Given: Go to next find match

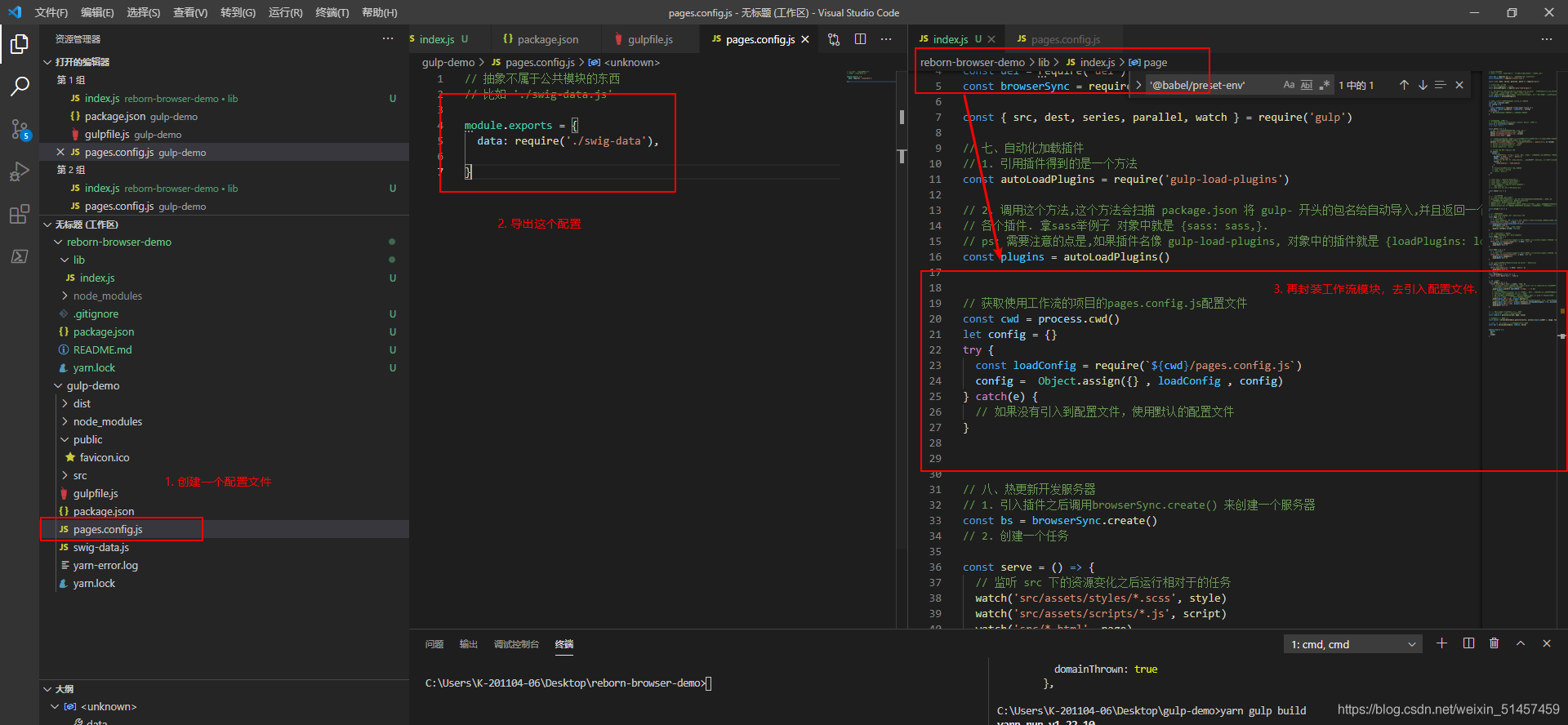Looking at the screenshot, I should [1423, 85].
